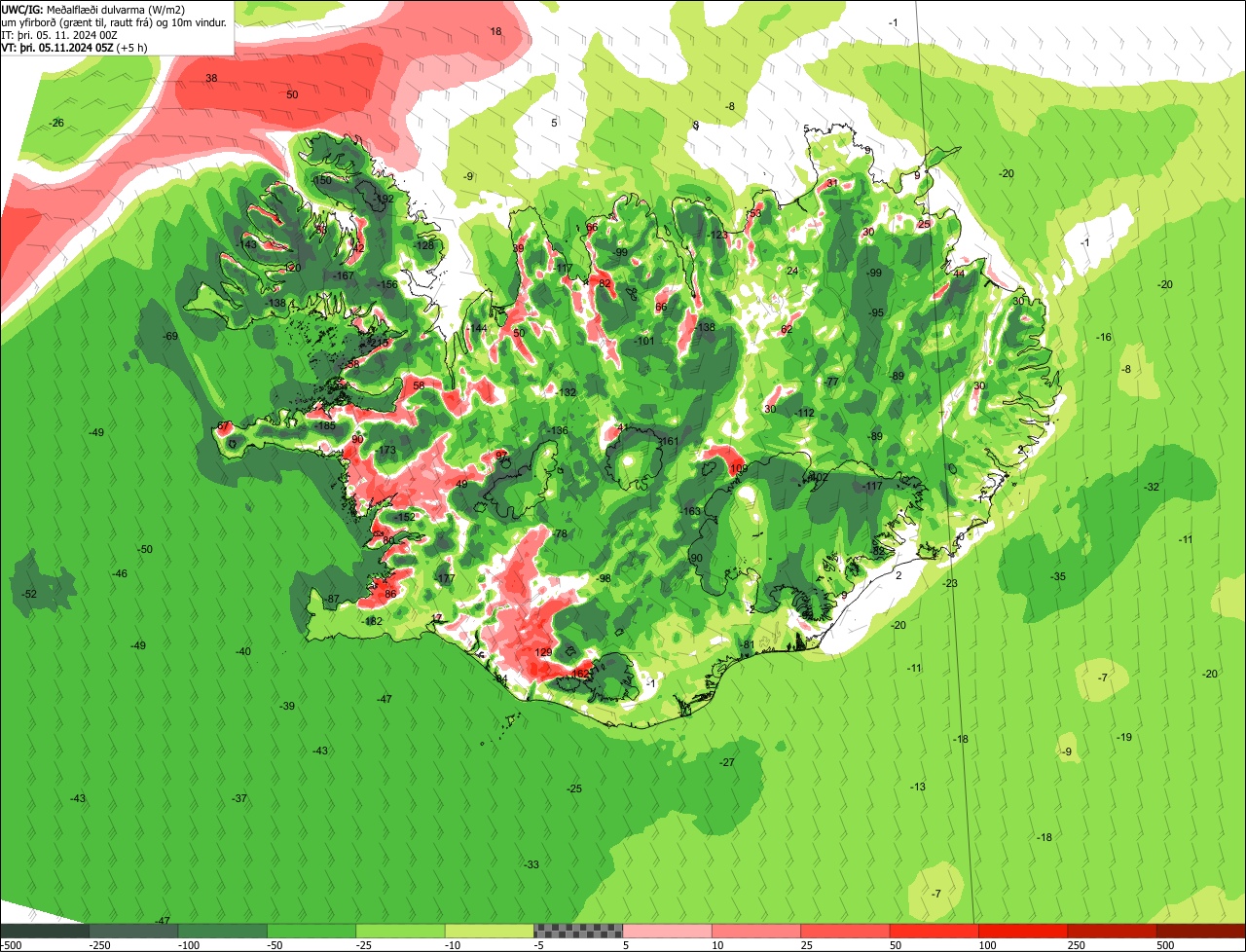Click the legend swatch between -250 and -100

coord(133,931)
